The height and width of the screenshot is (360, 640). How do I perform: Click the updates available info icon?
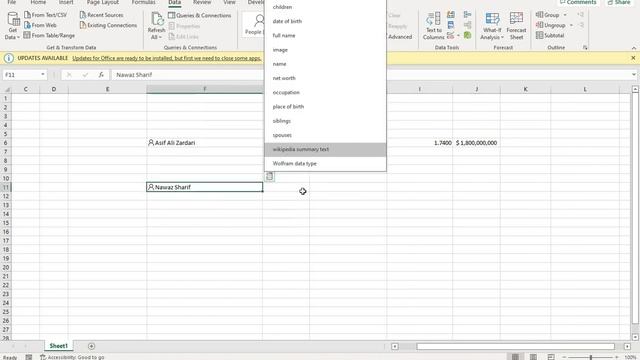[8, 58]
